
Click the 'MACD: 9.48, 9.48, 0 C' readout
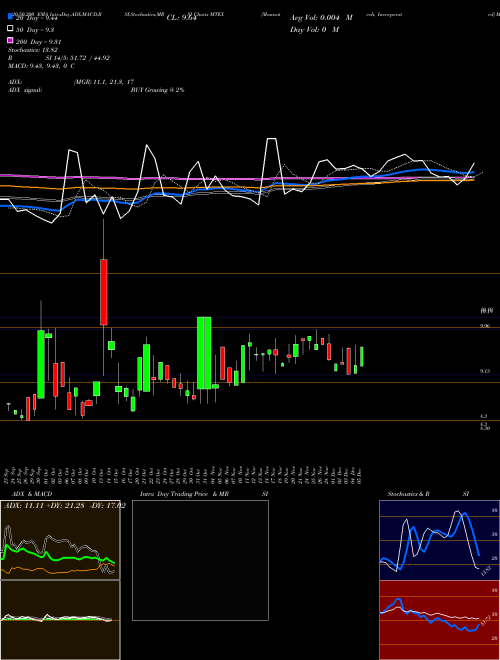(x=42, y=66)
